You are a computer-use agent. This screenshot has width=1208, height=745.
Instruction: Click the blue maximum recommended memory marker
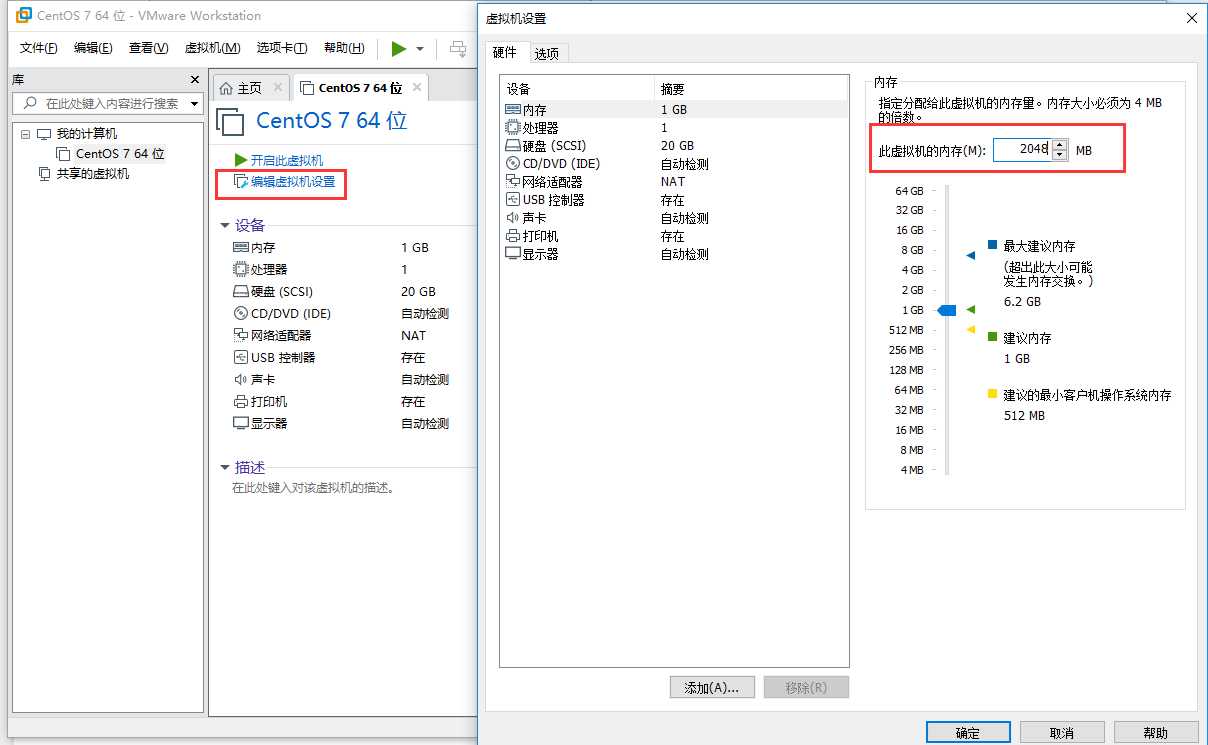[x=970, y=256]
